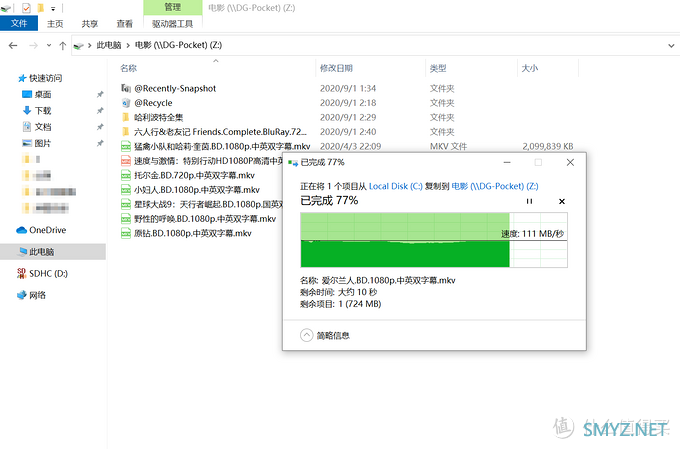Go up one folder level
680x449 pixels.
(62, 45)
